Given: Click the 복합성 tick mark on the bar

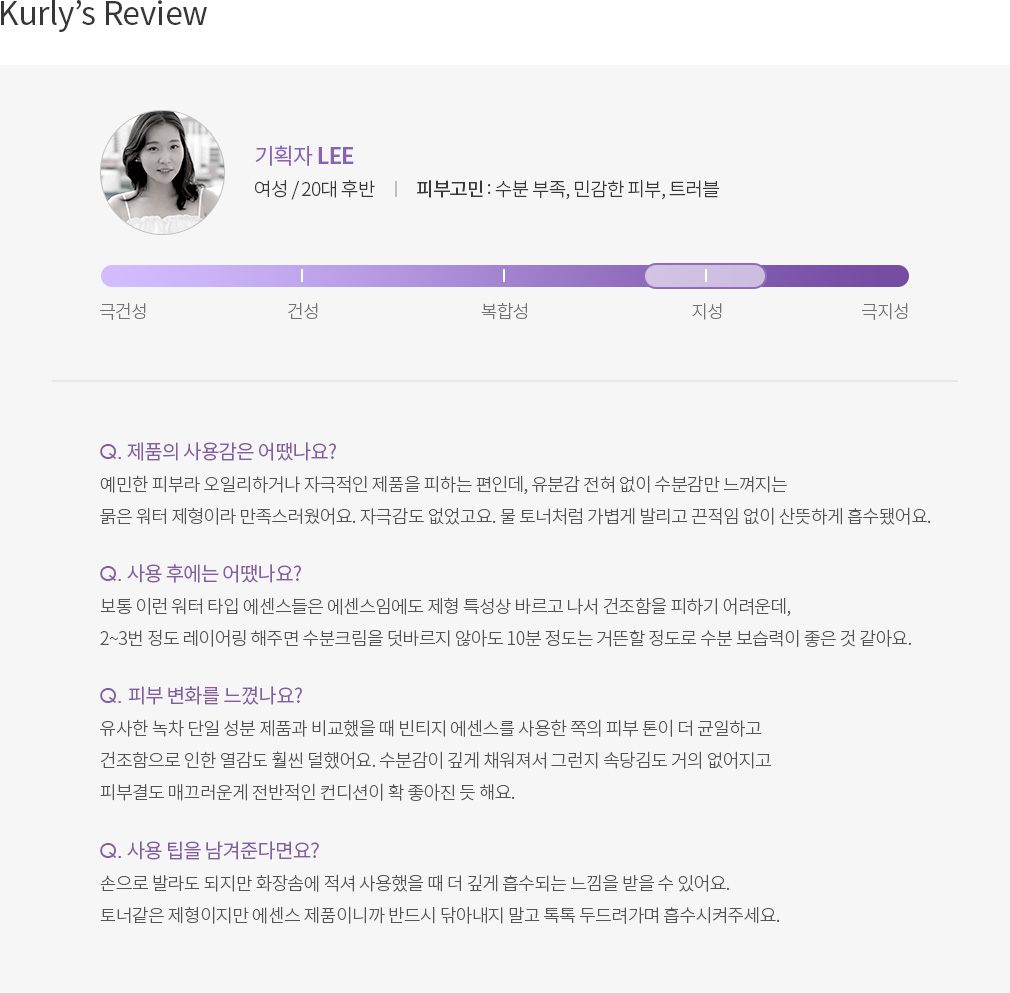Looking at the screenshot, I should coord(504,276).
